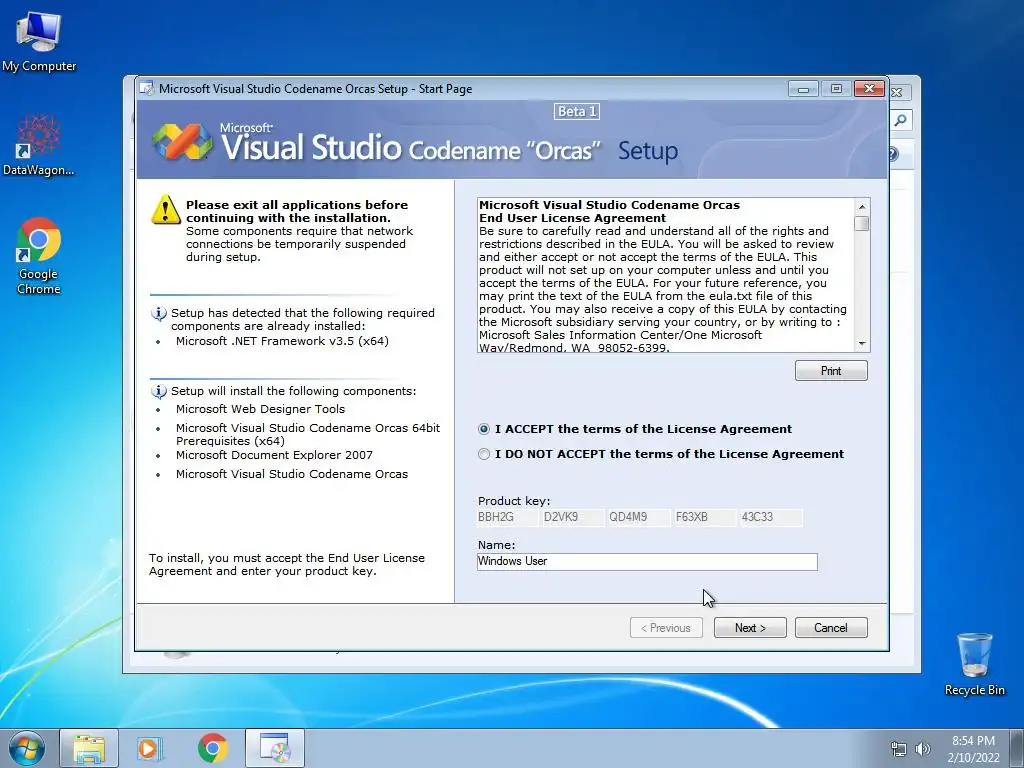The image size is (1024, 768).
Task: Click first product key box BBH2G
Action: pyautogui.click(x=507, y=517)
